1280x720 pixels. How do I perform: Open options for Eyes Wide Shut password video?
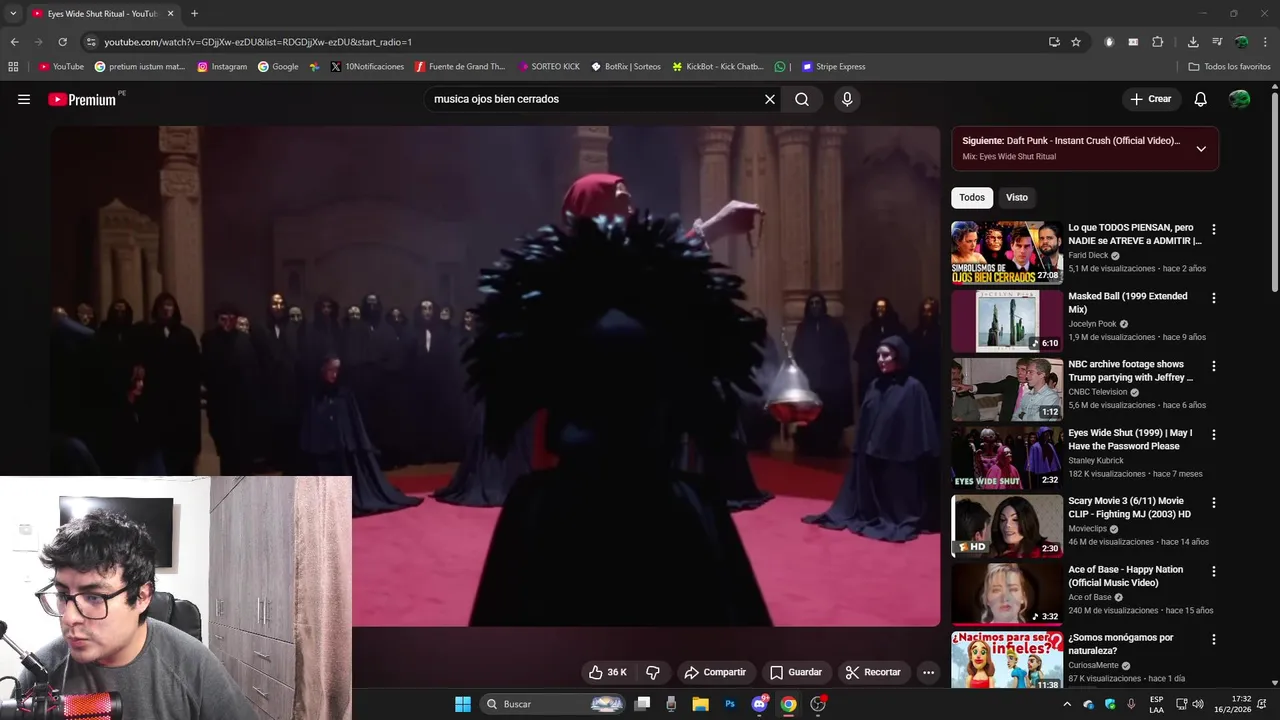[1214, 435]
